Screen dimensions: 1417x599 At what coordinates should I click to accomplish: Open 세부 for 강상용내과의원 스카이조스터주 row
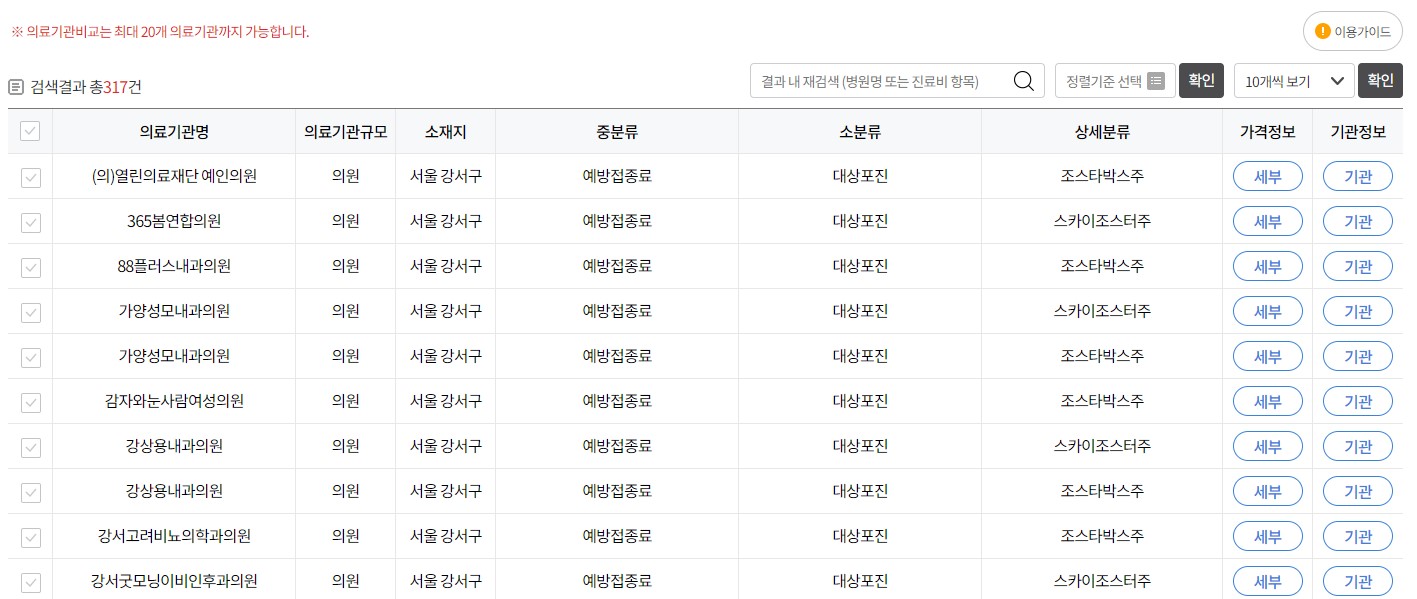coord(1267,447)
